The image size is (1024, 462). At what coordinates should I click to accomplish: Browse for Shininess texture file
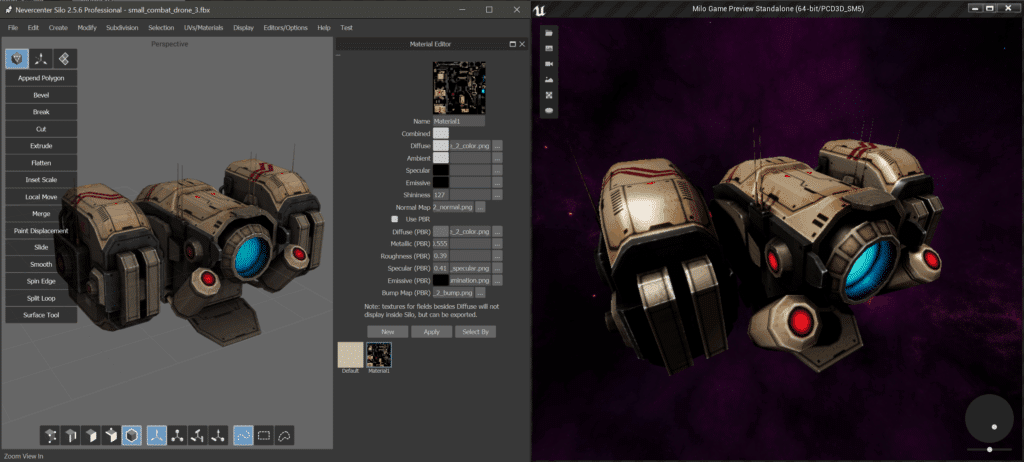pyautogui.click(x=497, y=195)
